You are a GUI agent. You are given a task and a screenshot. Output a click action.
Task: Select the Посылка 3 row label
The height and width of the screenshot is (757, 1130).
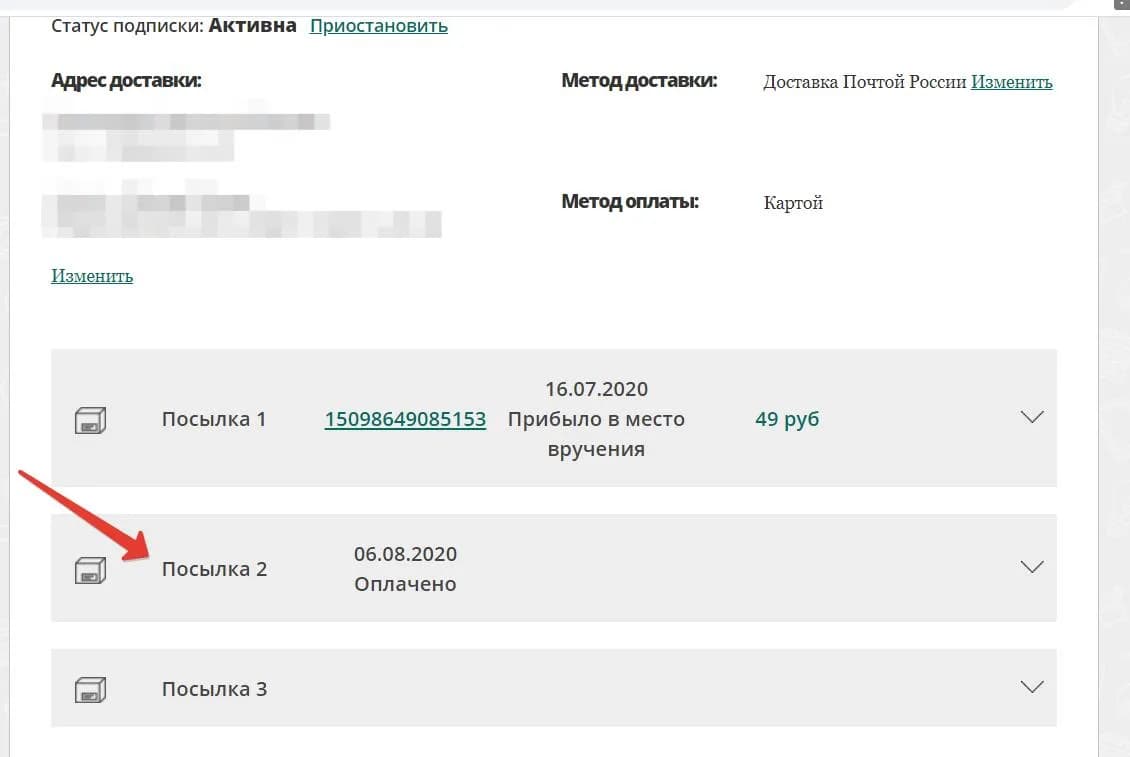[x=214, y=689]
